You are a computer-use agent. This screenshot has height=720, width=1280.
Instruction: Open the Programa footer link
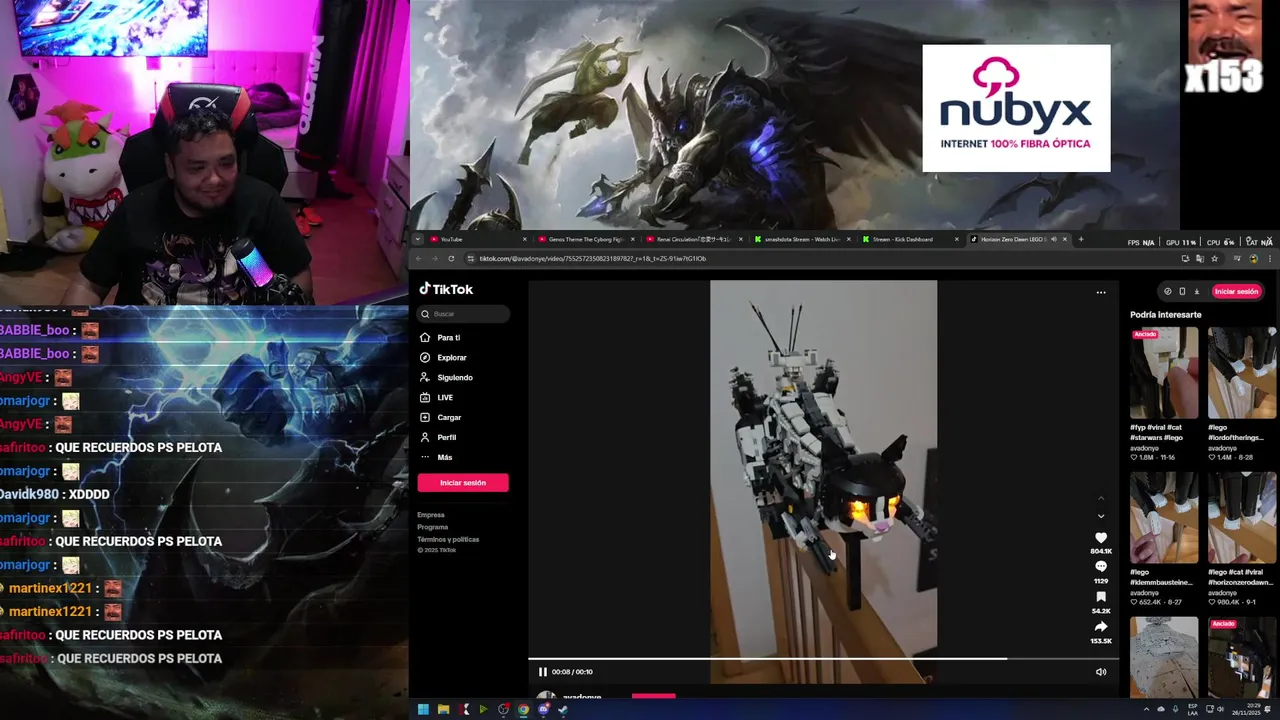tap(433, 527)
